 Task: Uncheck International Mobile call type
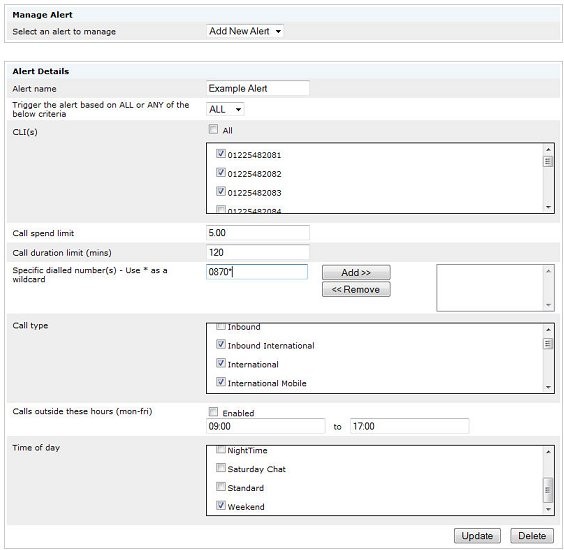point(221,382)
